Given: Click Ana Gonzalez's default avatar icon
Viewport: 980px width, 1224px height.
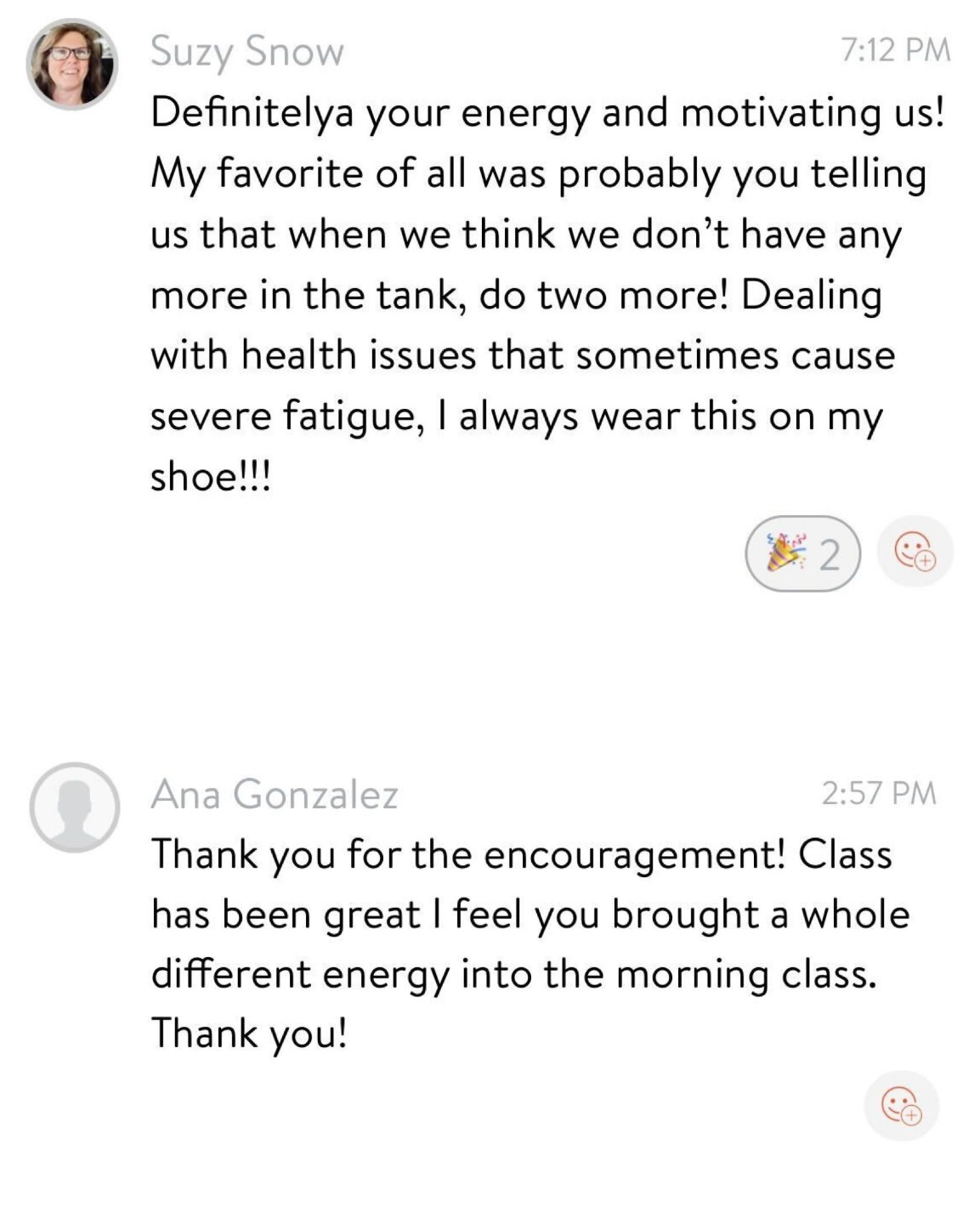Looking at the screenshot, I should click(74, 807).
